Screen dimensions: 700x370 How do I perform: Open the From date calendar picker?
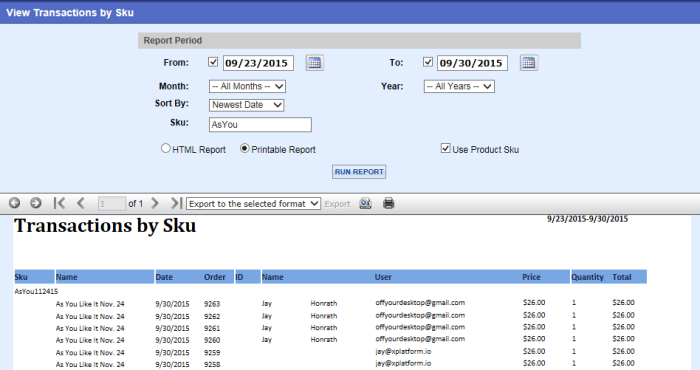tap(314, 62)
